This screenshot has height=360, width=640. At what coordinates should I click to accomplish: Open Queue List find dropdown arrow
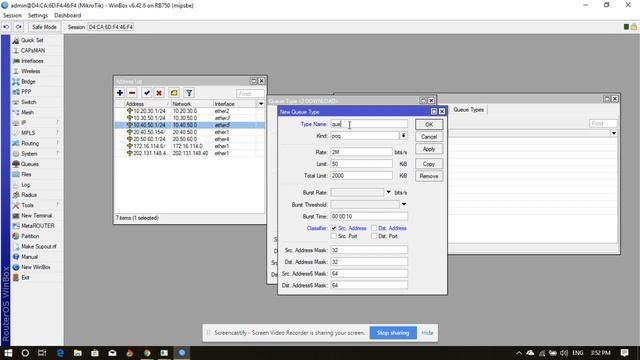613,133
